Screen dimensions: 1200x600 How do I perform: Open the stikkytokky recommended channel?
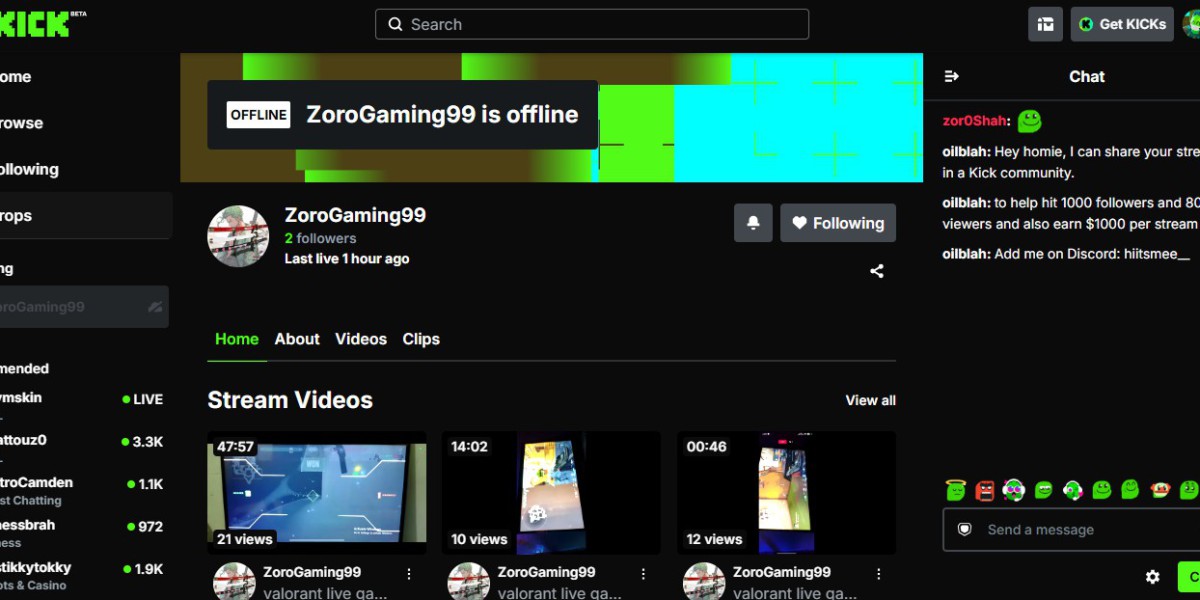(84, 575)
